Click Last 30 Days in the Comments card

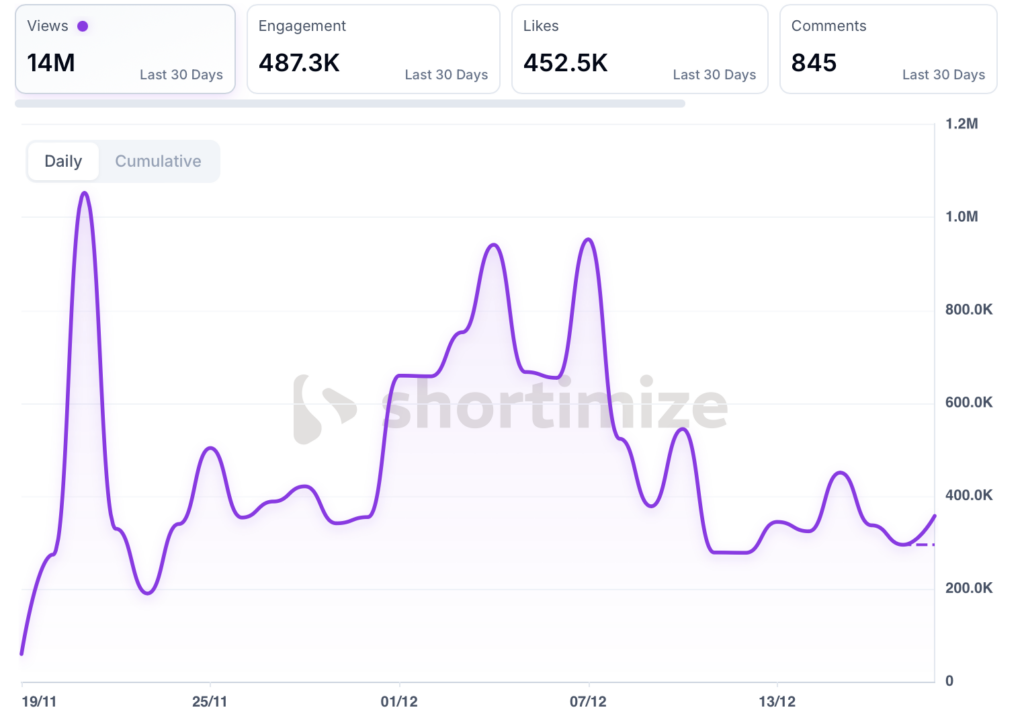pos(943,75)
